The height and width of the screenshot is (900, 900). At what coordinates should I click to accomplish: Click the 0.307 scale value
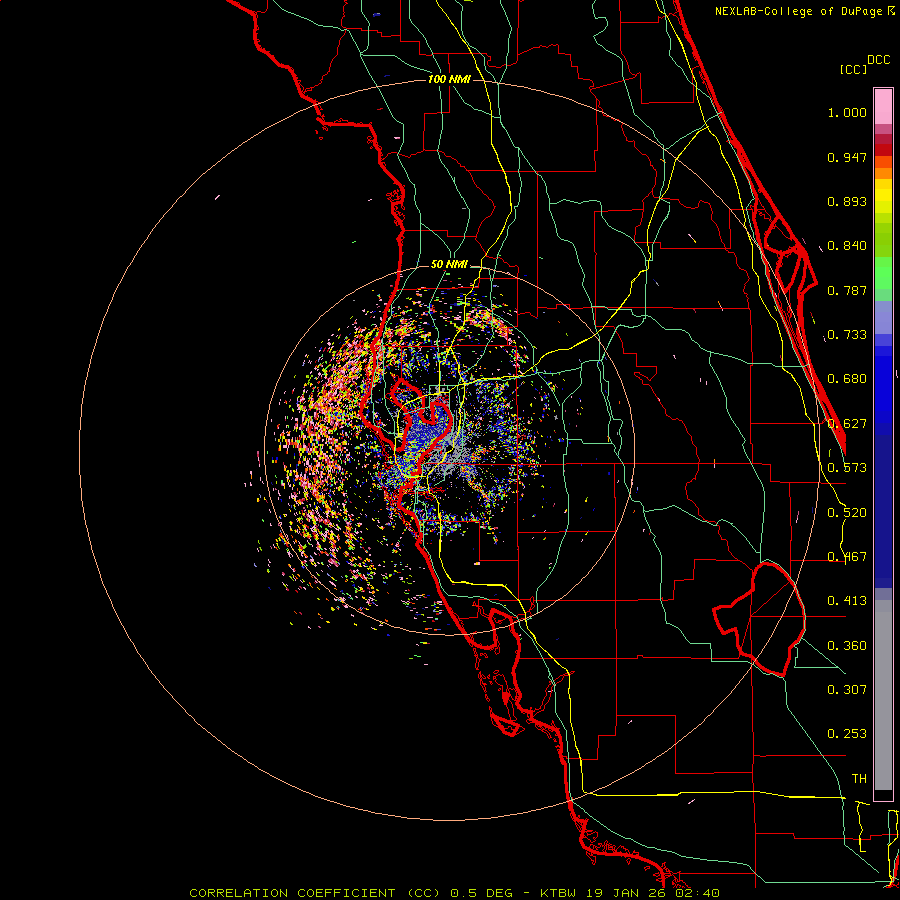tap(847, 690)
